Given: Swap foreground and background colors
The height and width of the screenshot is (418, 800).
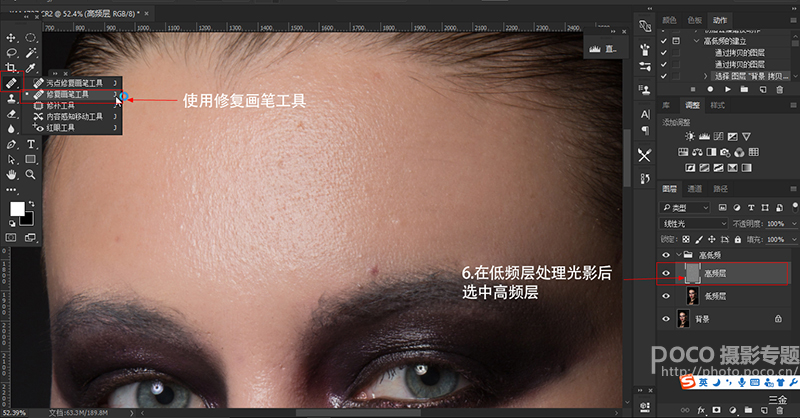Looking at the screenshot, I should pos(32,204).
